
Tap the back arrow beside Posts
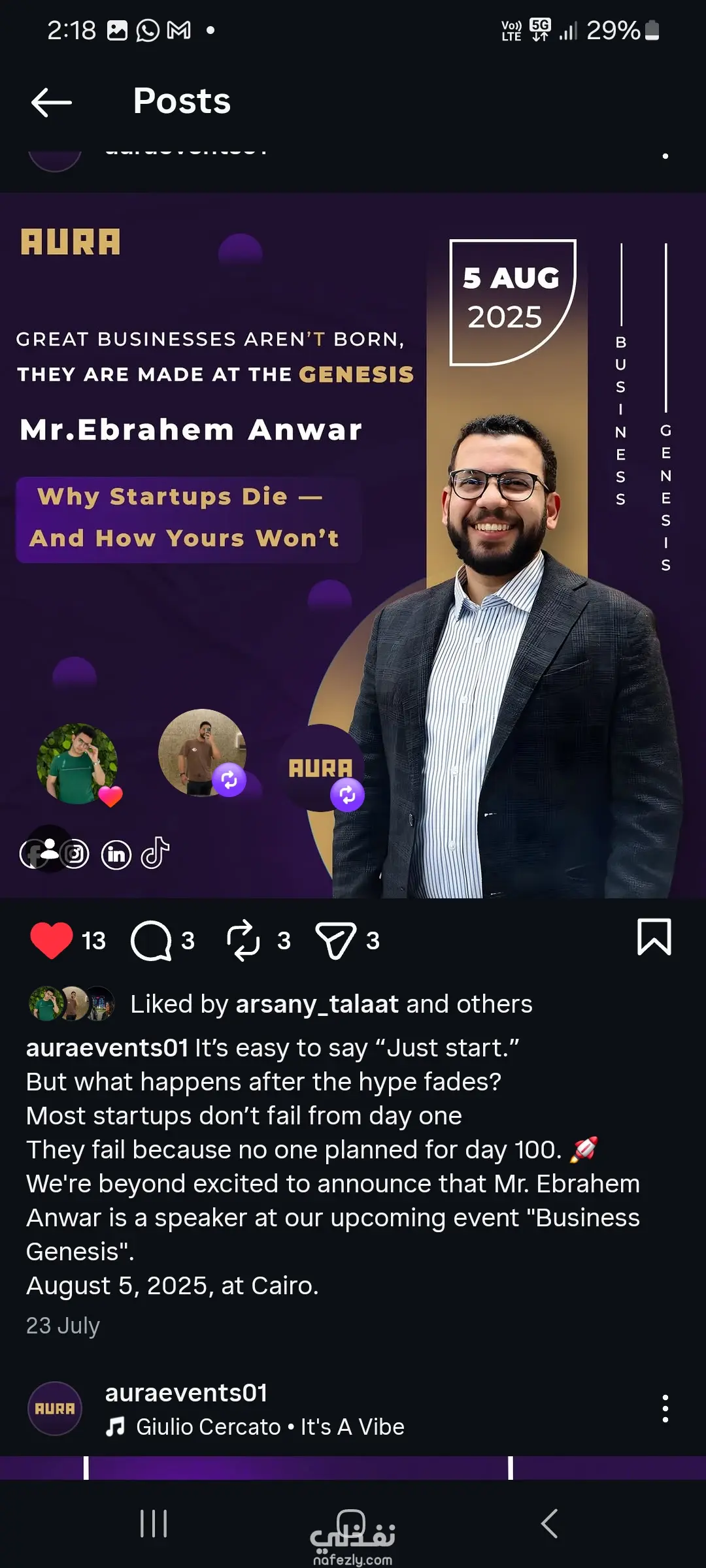tap(52, 103)
